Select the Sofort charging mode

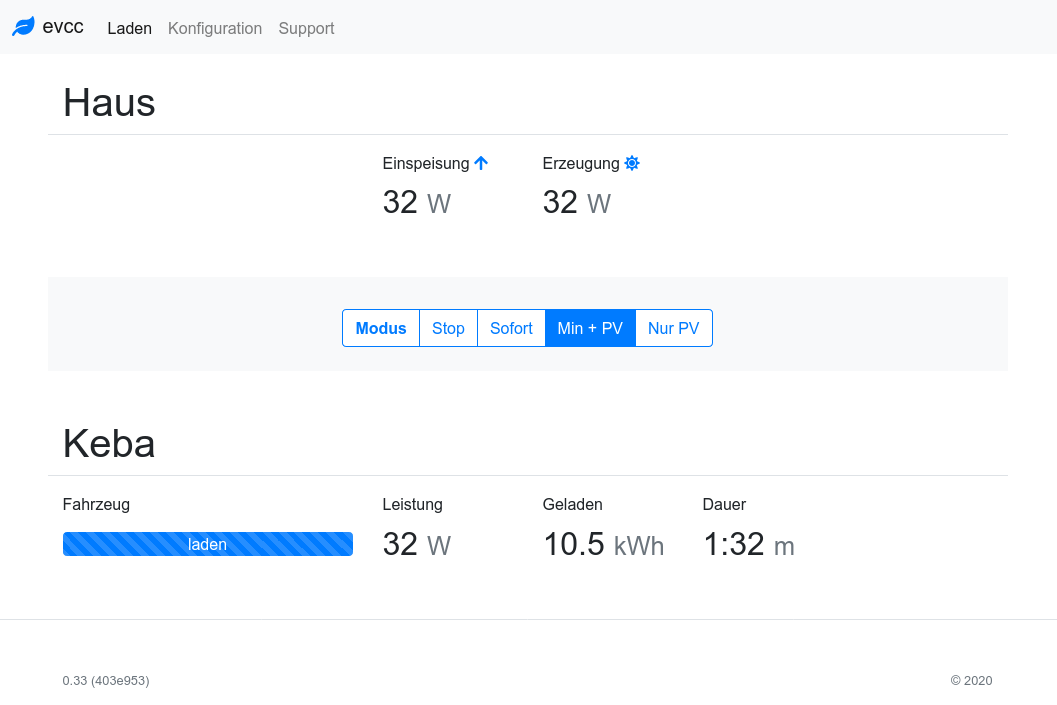(511, 328)
